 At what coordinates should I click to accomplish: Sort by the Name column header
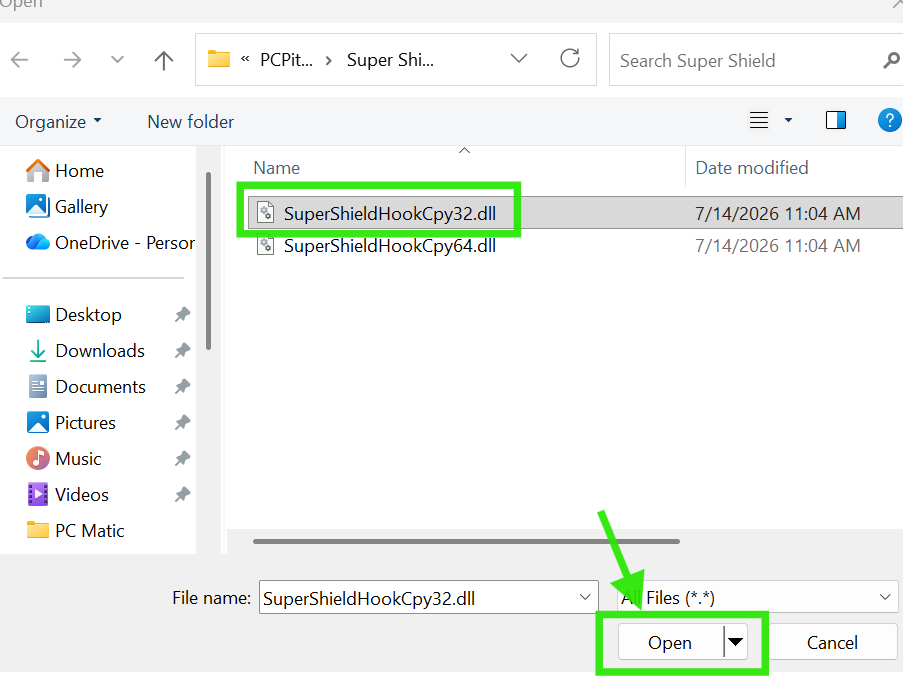click(276, 168)
